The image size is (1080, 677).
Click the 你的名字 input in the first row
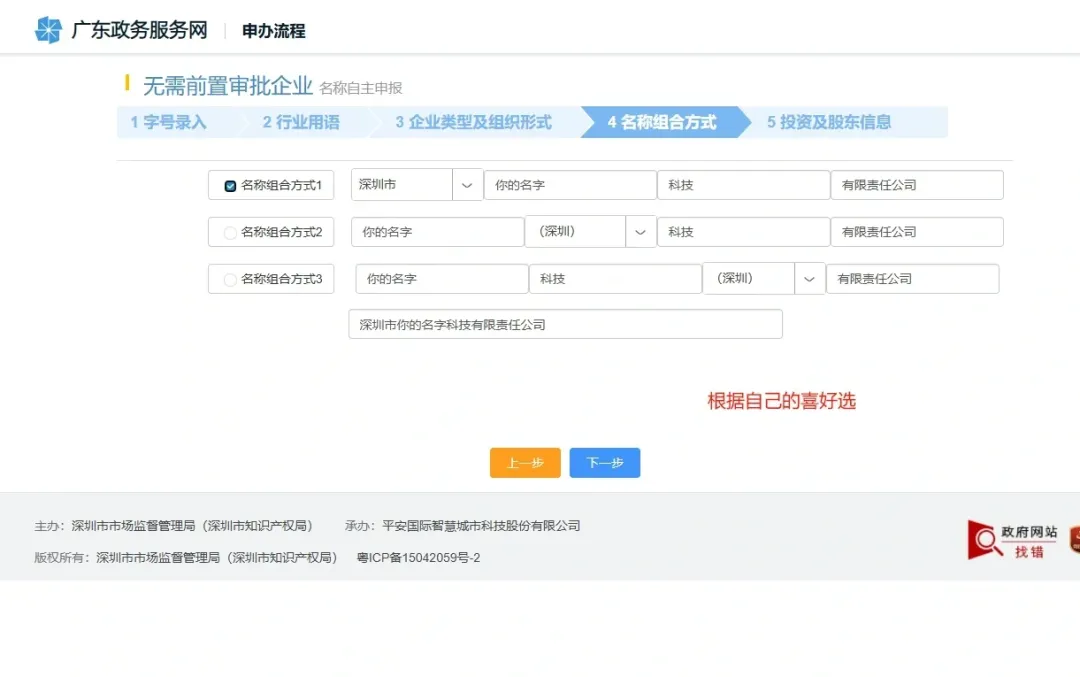coord(570,185)
